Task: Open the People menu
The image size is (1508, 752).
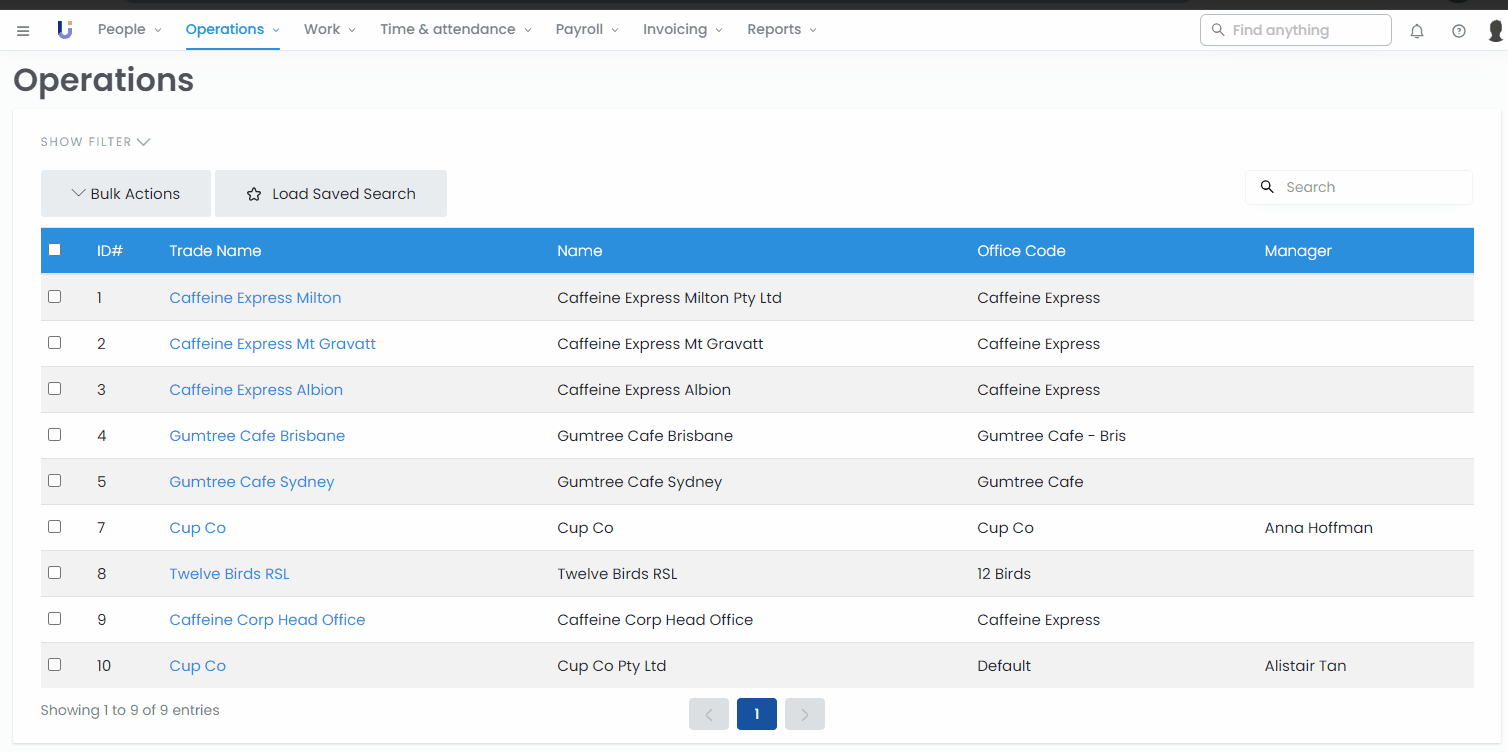Action: tap(129, 30)
